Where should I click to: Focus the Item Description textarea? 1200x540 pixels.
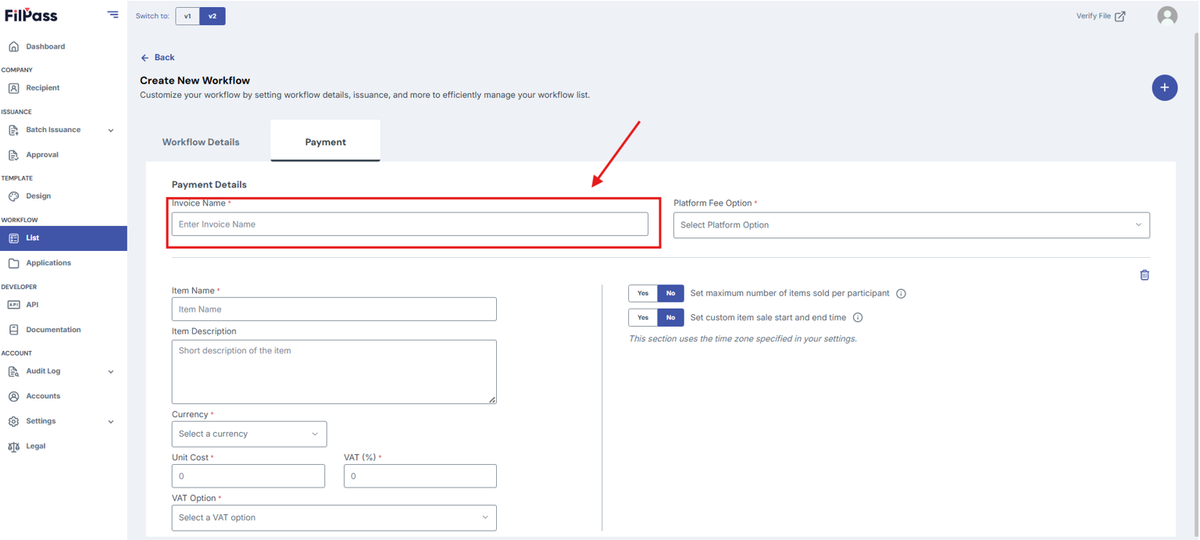tap(334, 372)
